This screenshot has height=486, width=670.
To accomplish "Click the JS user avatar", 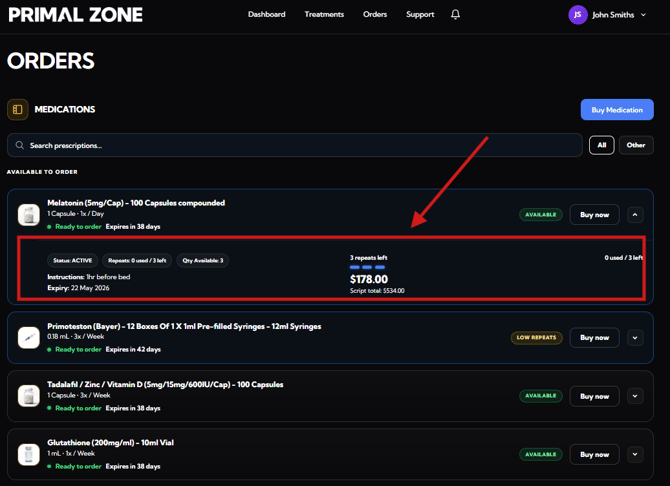I will click(577, 15).
